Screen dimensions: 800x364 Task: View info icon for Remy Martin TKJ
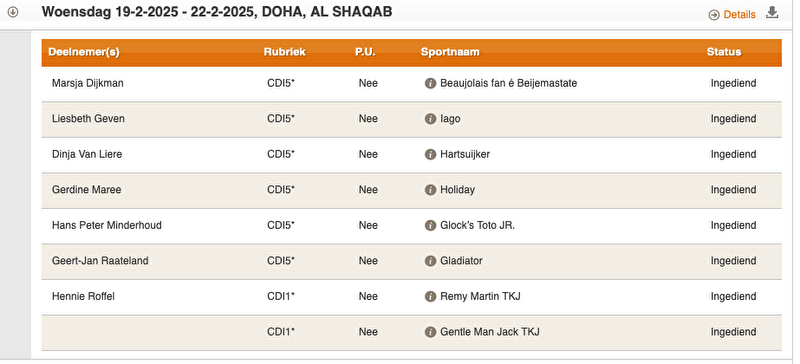(431, 296)
